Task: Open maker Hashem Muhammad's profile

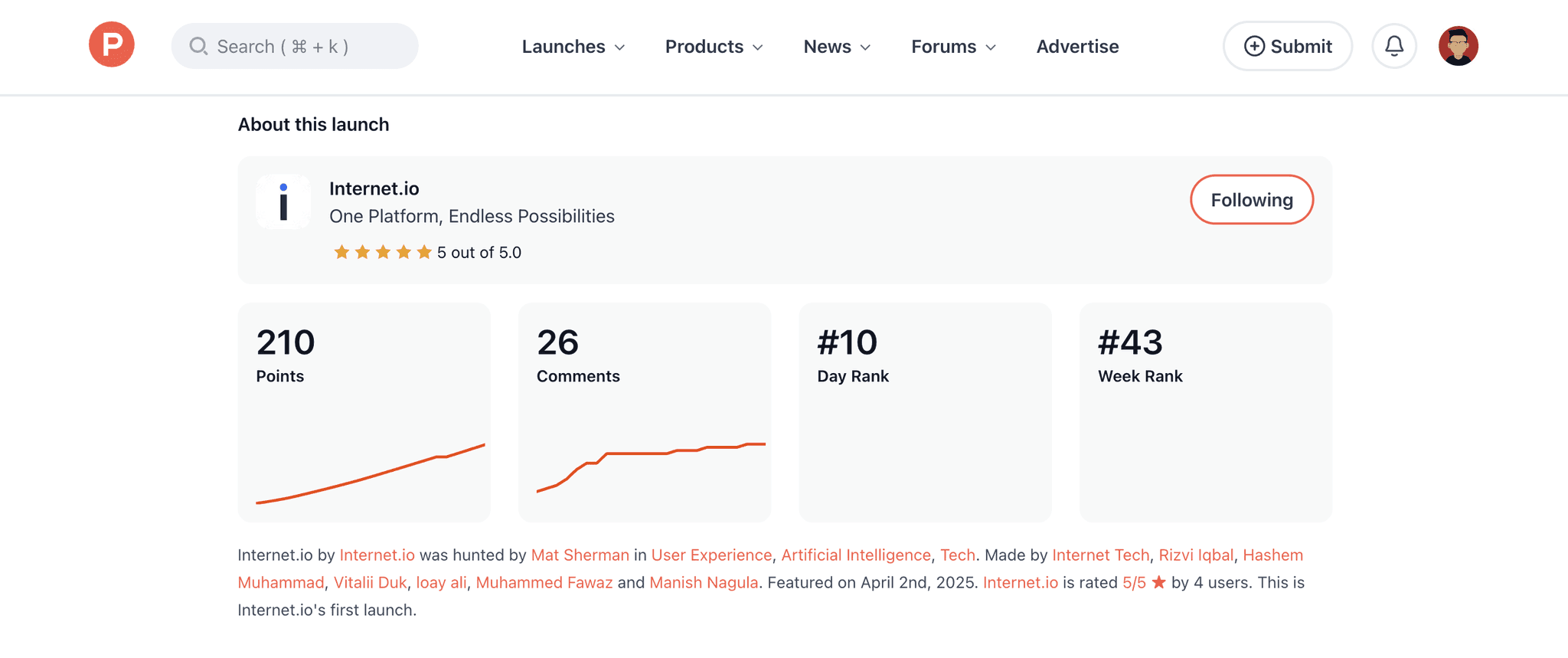Action: tap(1272, 555)
